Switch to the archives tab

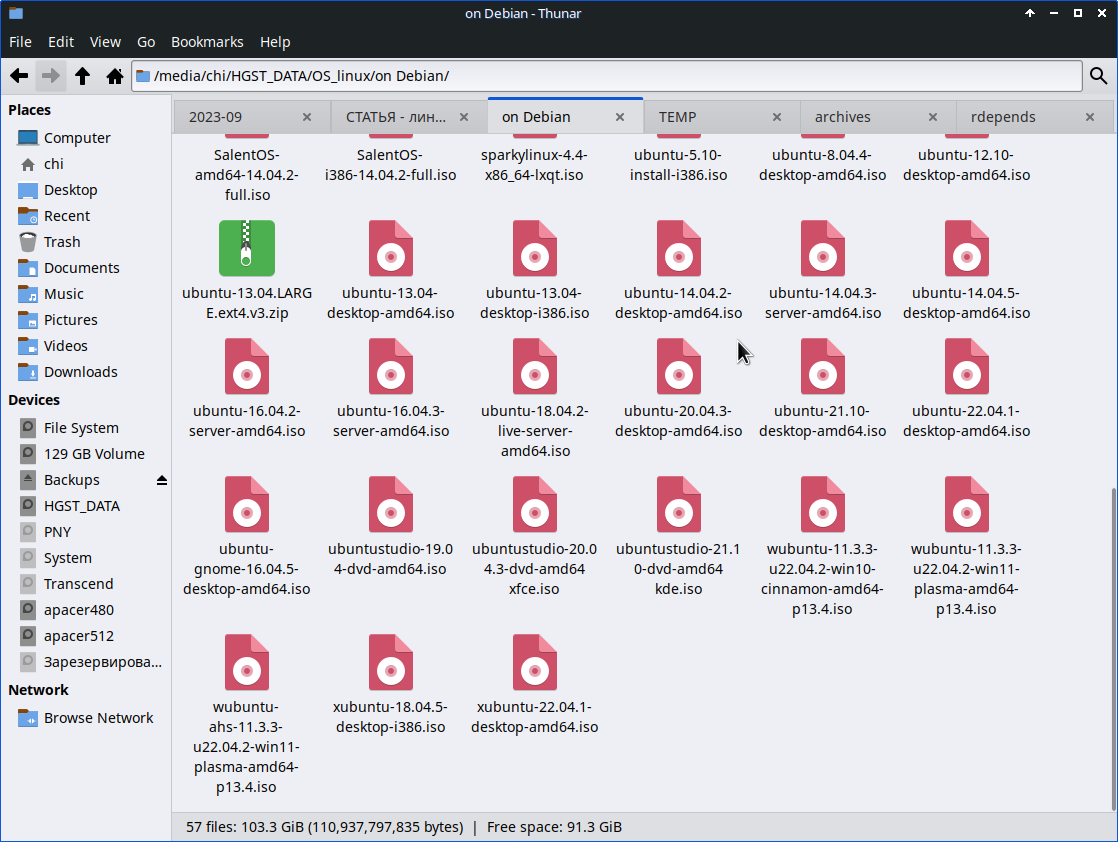[x=877, y=117]
